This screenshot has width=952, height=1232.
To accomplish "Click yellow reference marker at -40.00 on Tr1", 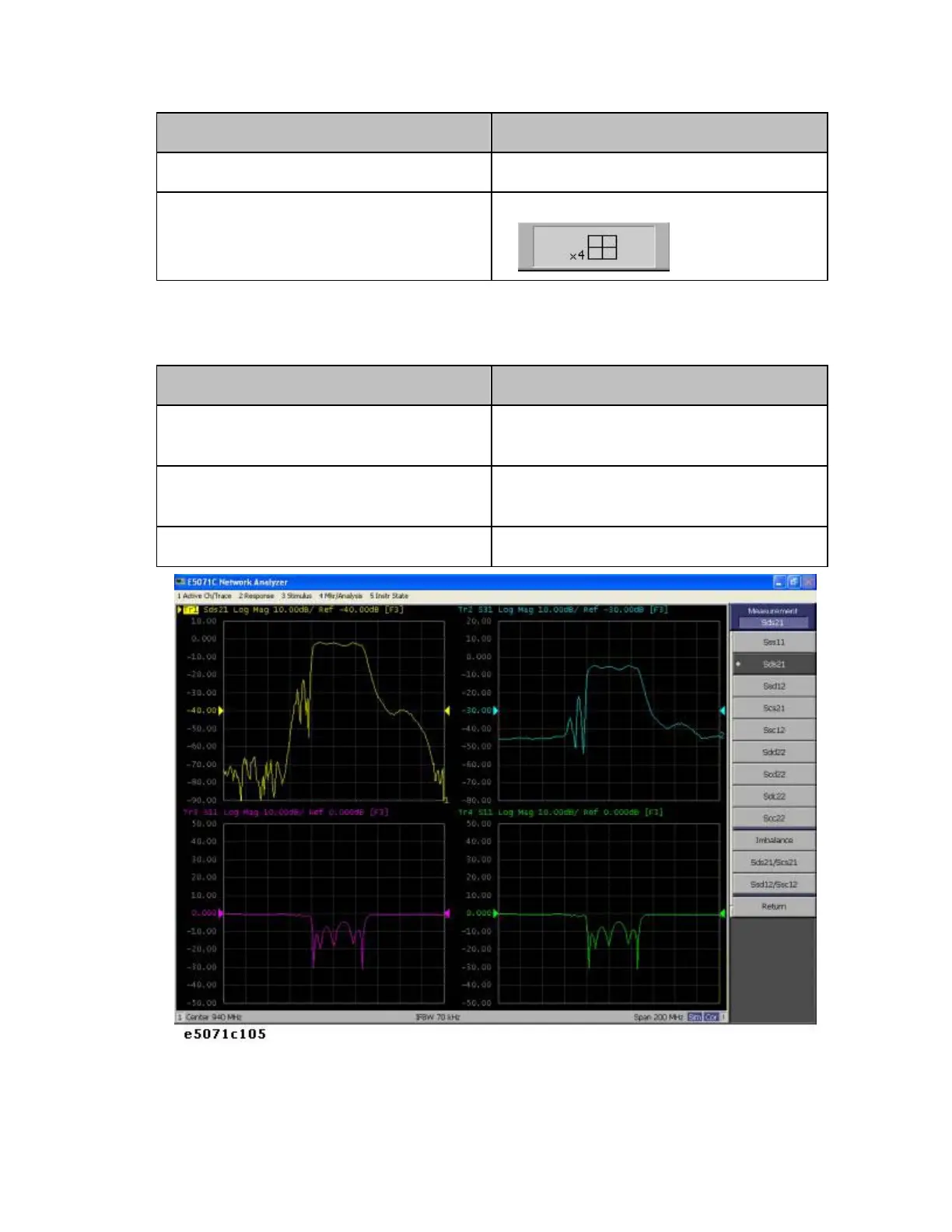I will [222, 711].
